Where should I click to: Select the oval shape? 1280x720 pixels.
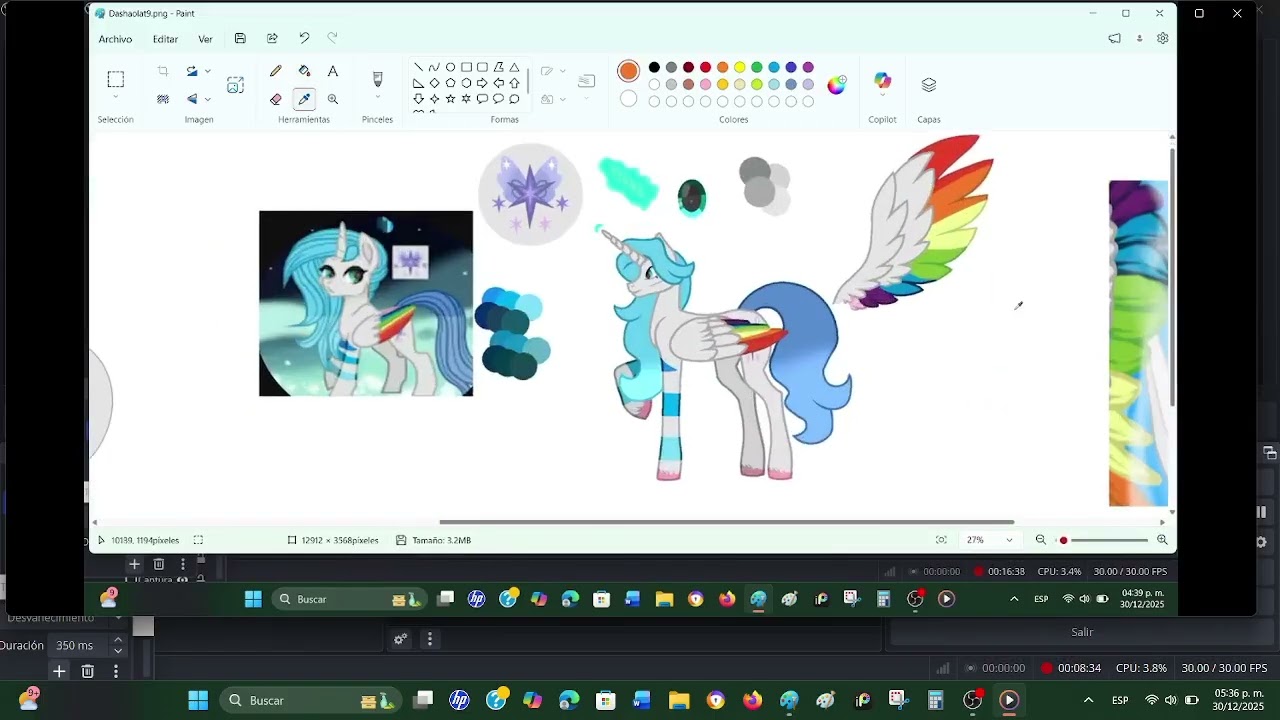pos(450,67)
